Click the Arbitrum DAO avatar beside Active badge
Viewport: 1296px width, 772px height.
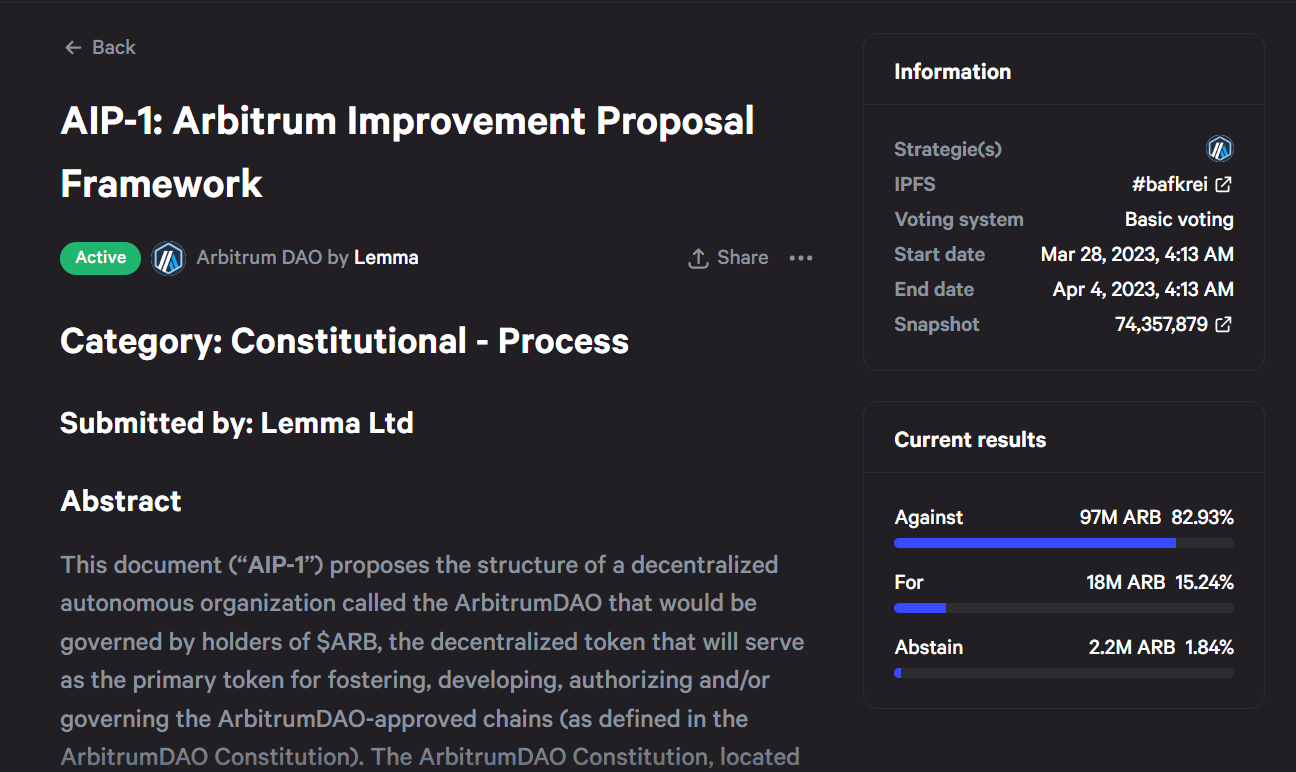168,258
